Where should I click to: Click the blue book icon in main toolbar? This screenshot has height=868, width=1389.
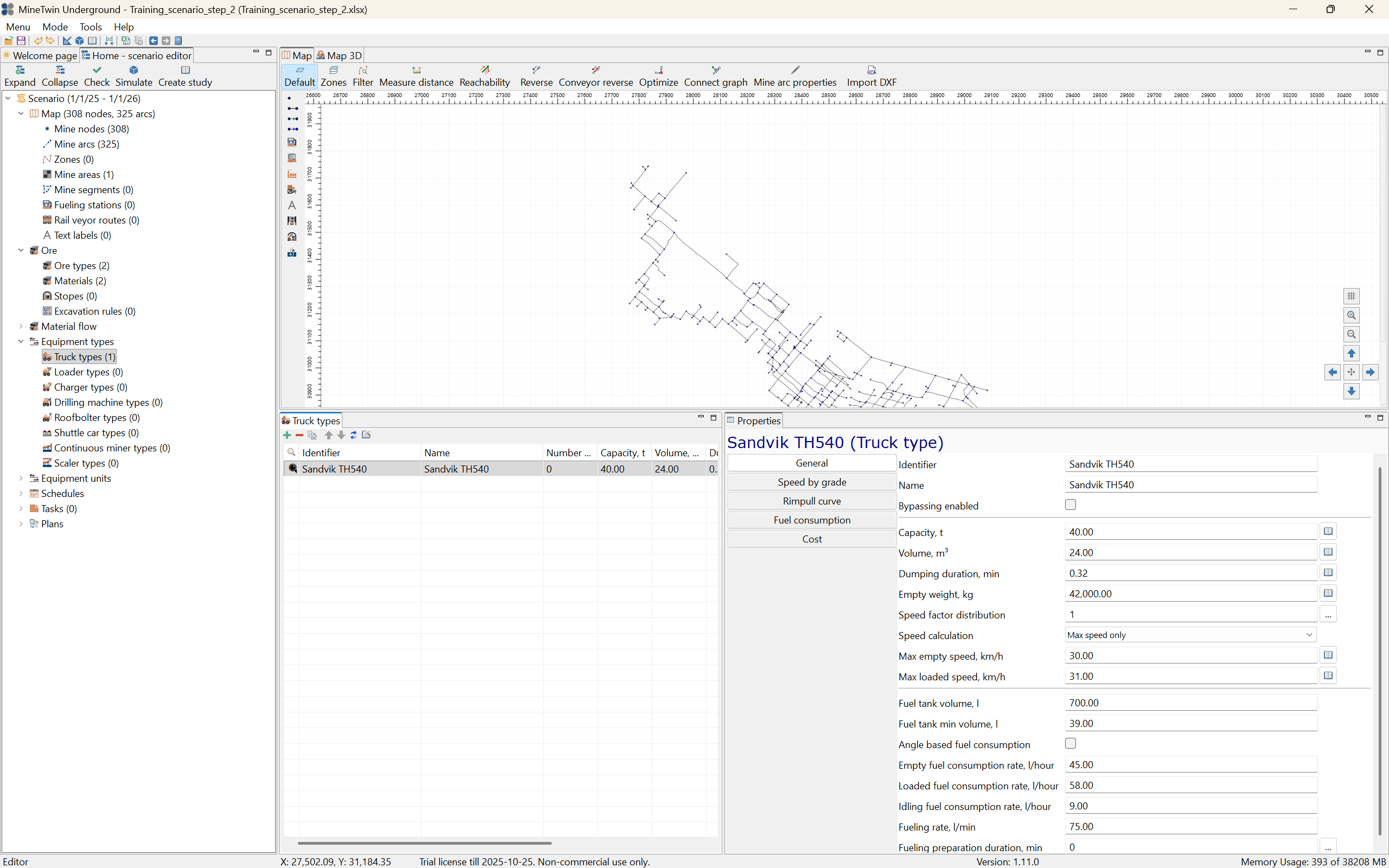click(x=179, y=41)
